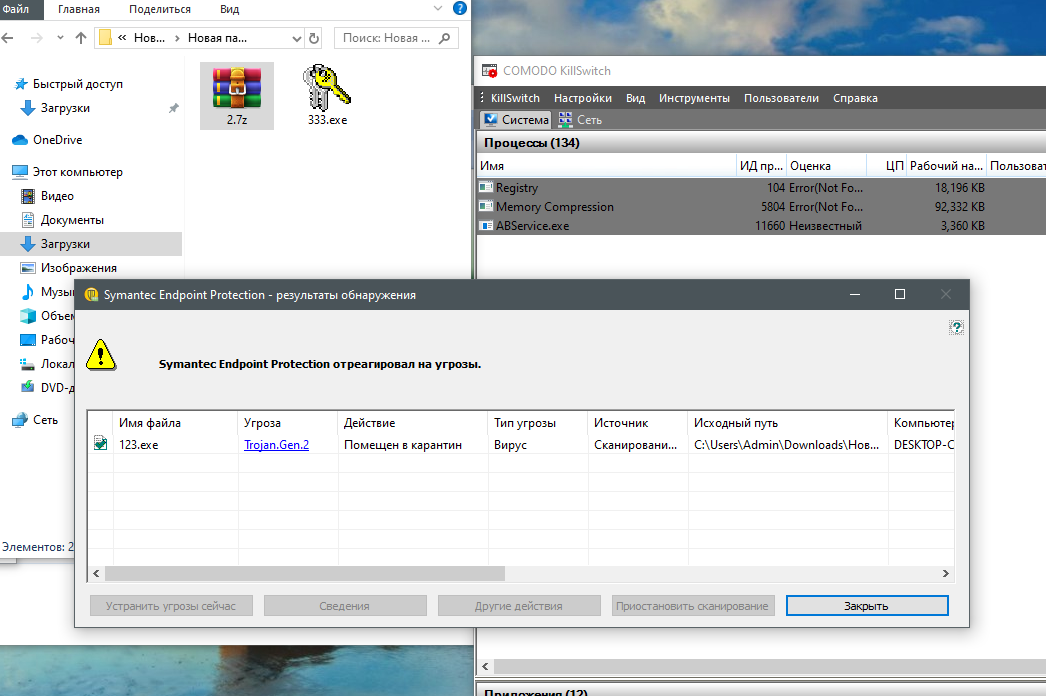Viewport: 1046px width, 696px height.
Task: Click the Memory Compression process icon
Action: pyautogui.click(x=486, y=206)
